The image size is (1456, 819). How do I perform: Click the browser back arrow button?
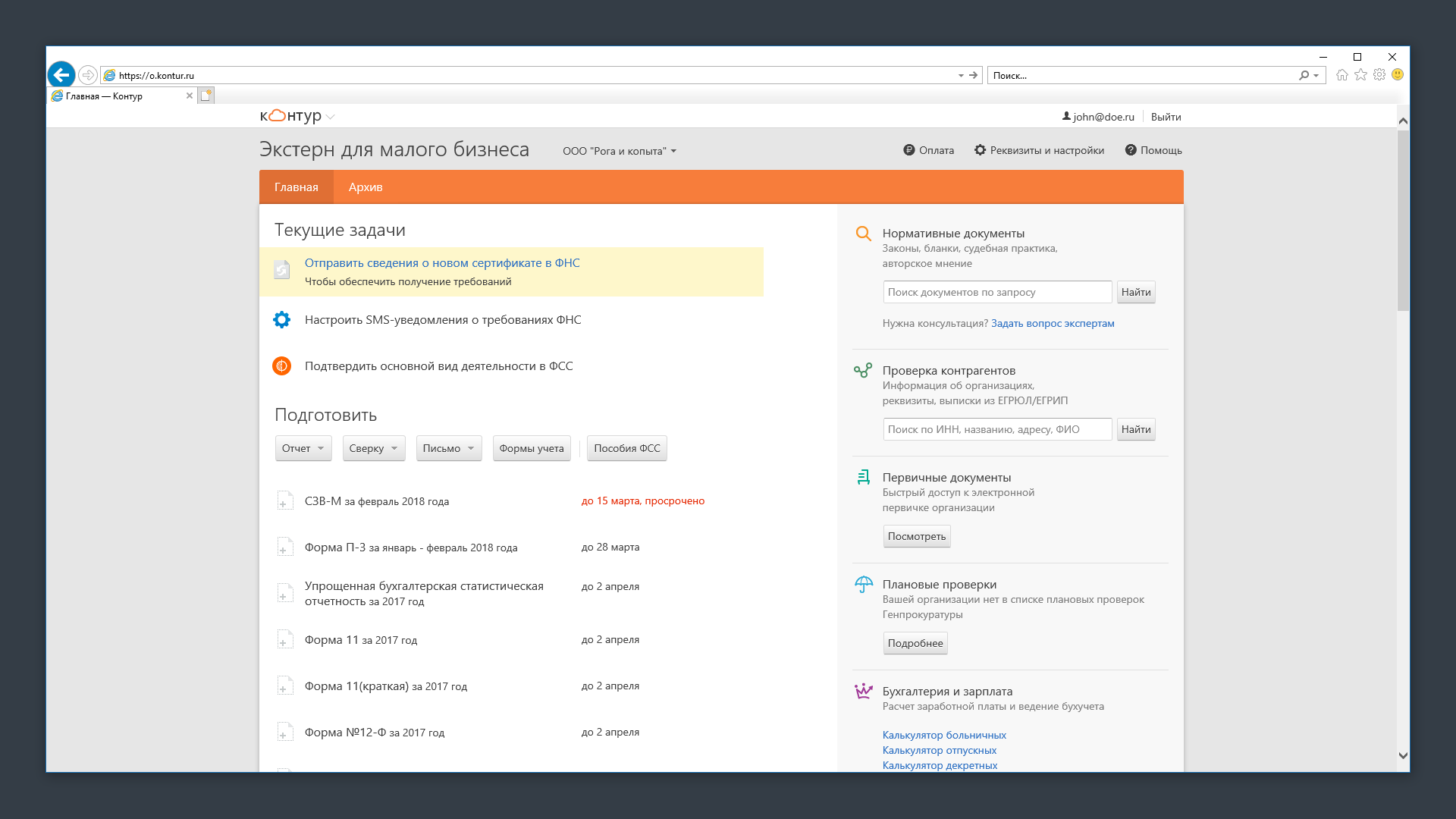pos(61,75)
